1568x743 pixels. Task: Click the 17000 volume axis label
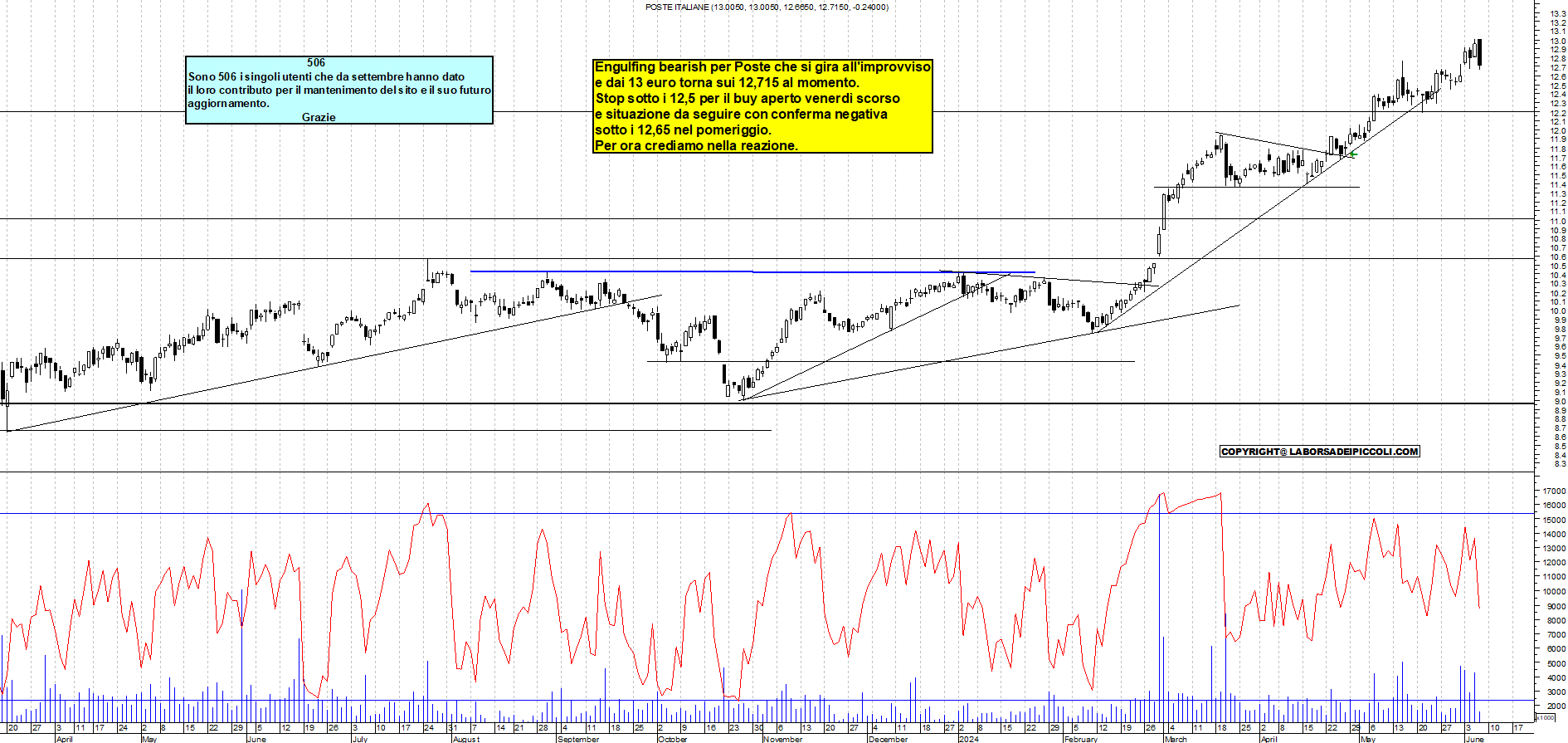coord(1554,491)
